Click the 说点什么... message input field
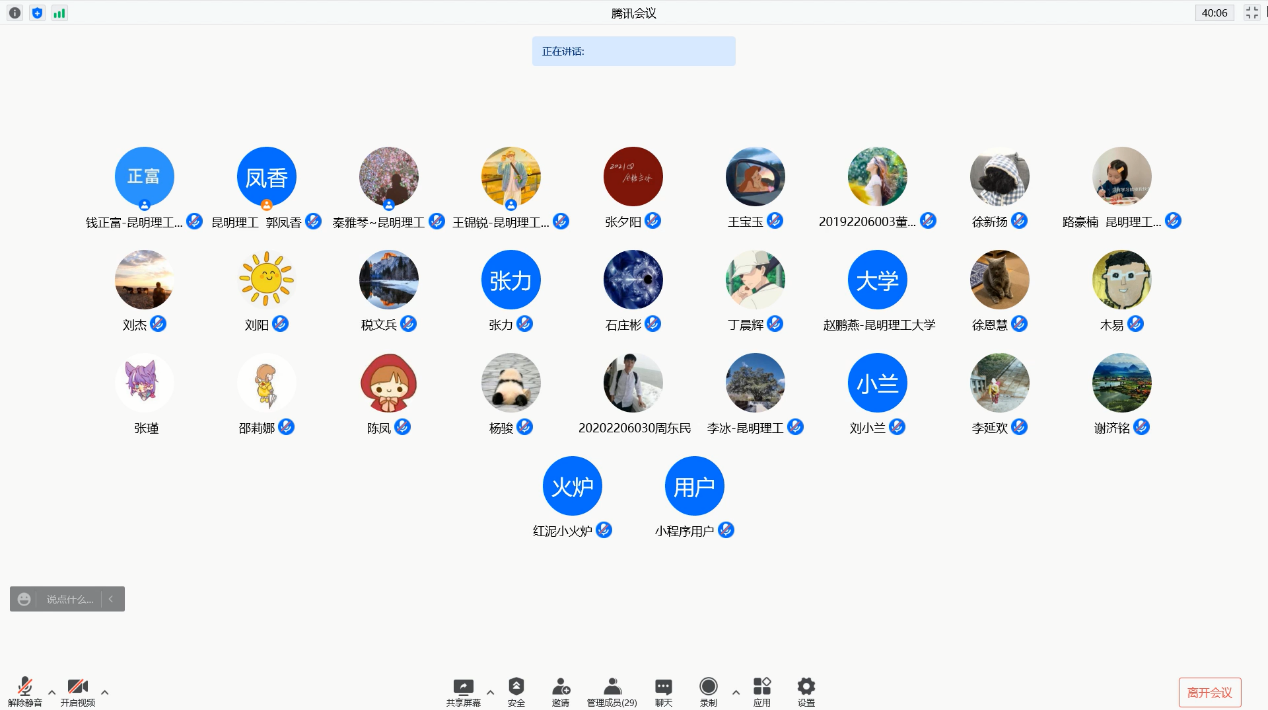Screen dimensions: 1268x710 [69, 599]
